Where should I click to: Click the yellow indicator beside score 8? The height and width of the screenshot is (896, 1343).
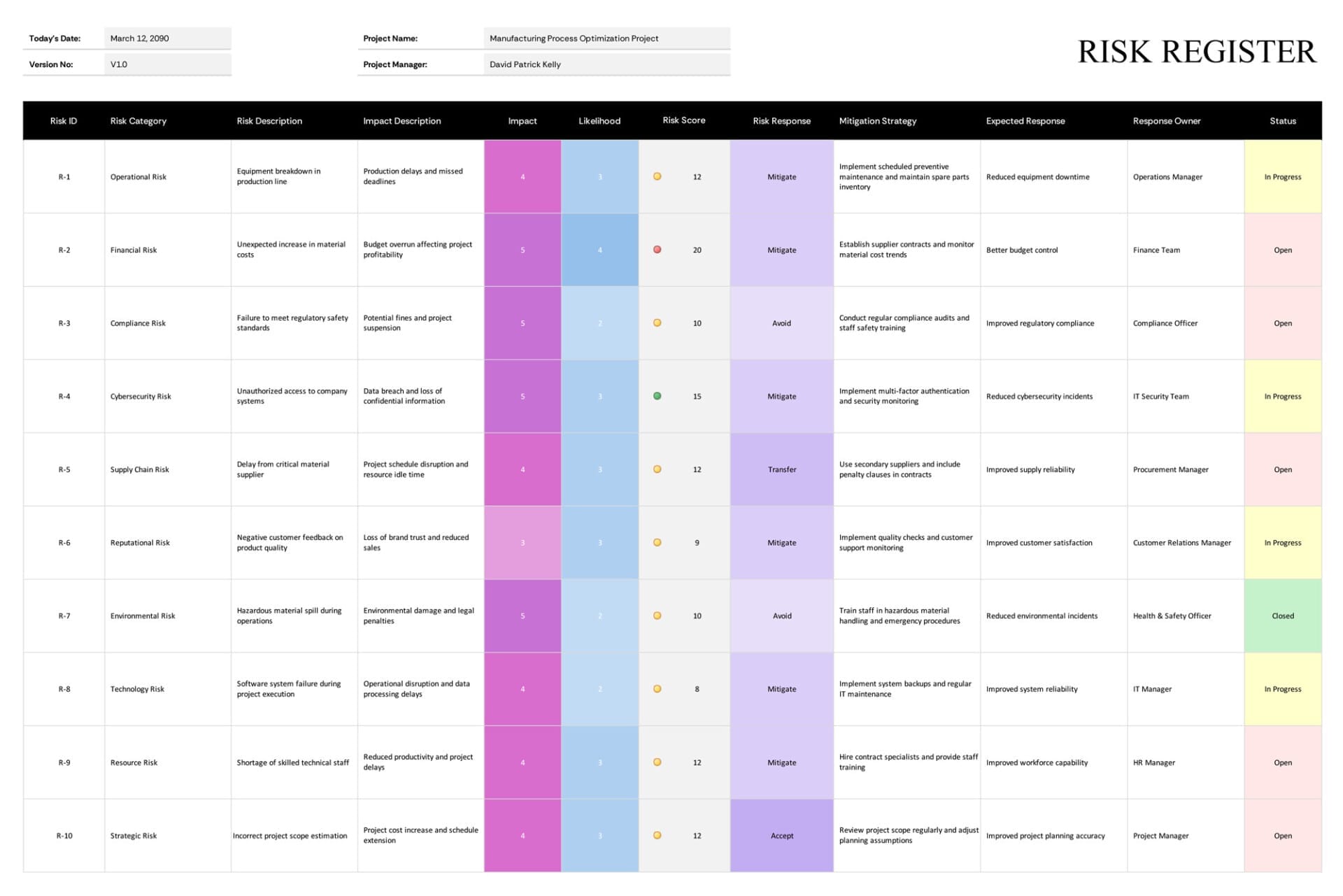coord(658,688)
